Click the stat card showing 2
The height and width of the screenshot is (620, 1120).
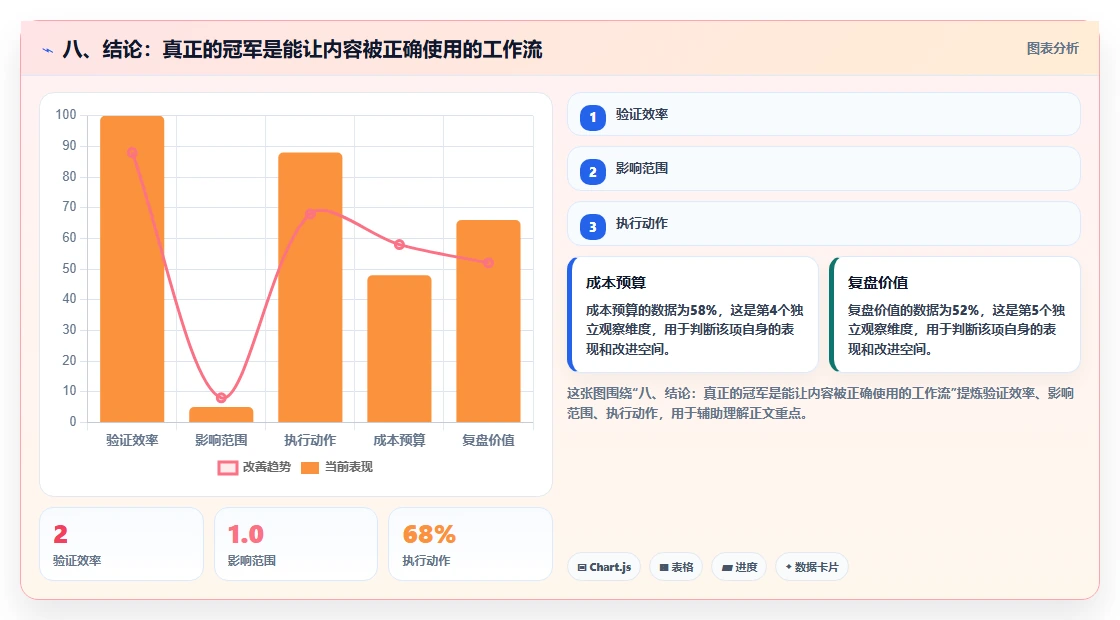(121, 544)
